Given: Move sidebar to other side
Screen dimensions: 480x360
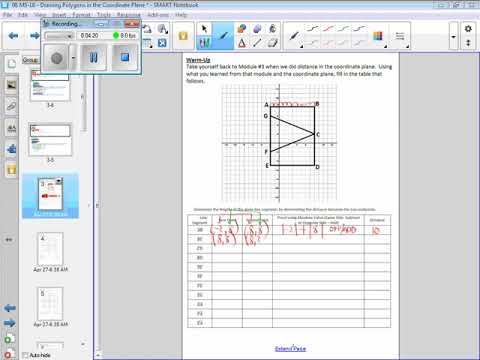Looking at the screenshot, I should coord(9,239).
